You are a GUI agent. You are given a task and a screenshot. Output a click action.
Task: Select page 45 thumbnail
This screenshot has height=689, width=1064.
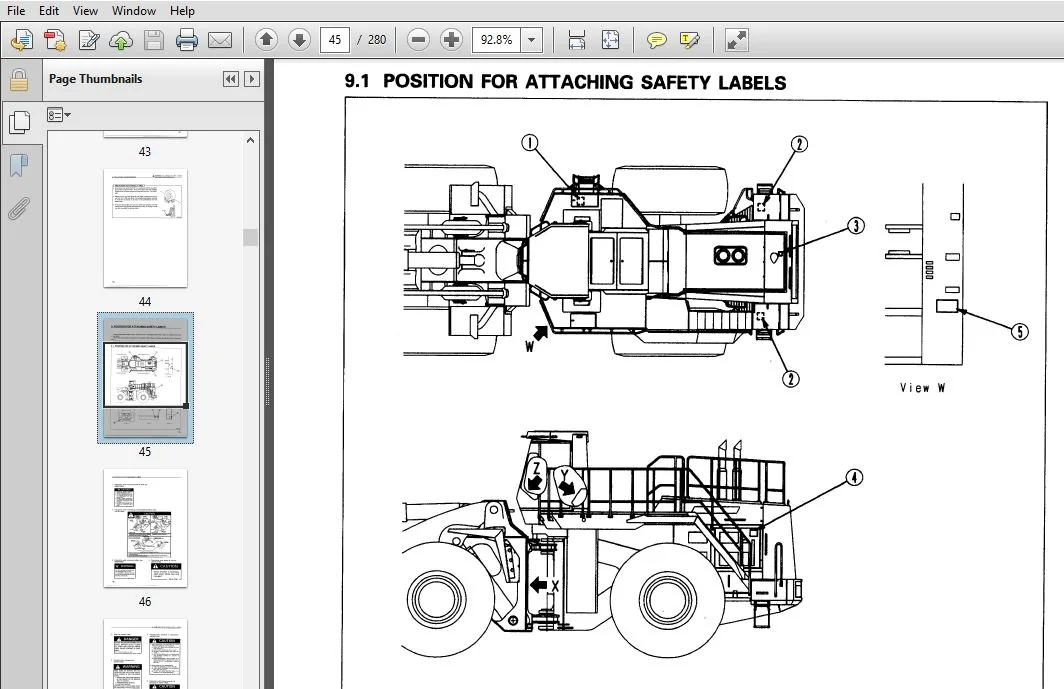(x=145, y=377)
